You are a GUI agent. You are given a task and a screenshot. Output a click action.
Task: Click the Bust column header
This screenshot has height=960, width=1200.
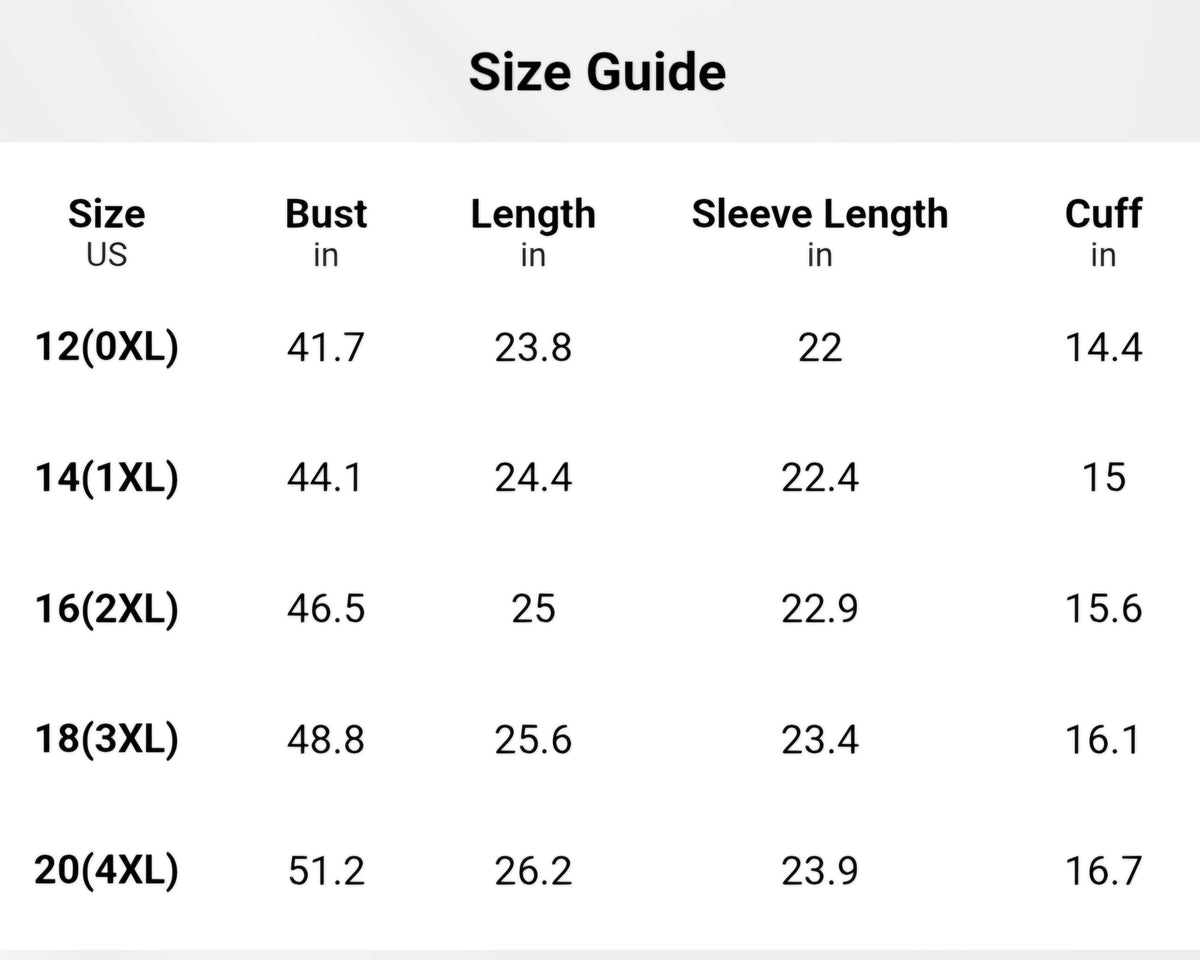(326, 232)
